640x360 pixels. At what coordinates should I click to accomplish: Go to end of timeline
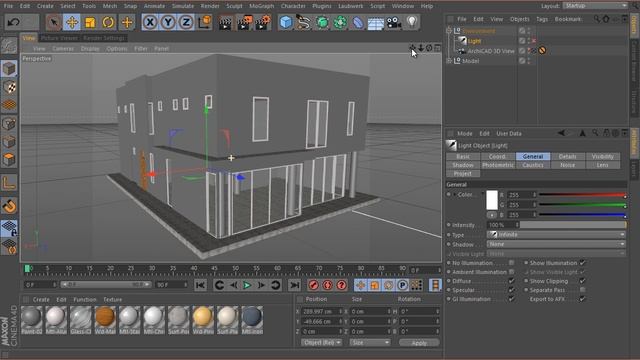(294, 285)
